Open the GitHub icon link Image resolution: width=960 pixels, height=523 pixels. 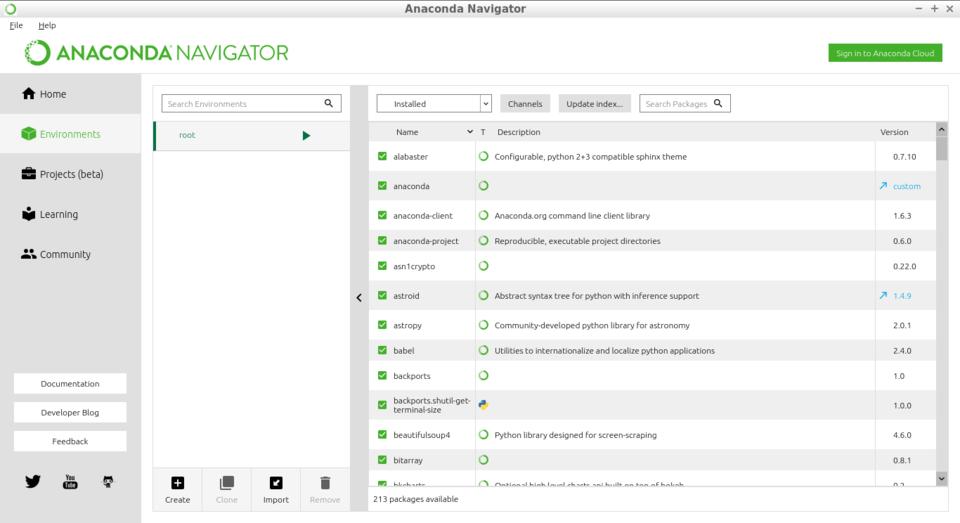coord(108,482)
